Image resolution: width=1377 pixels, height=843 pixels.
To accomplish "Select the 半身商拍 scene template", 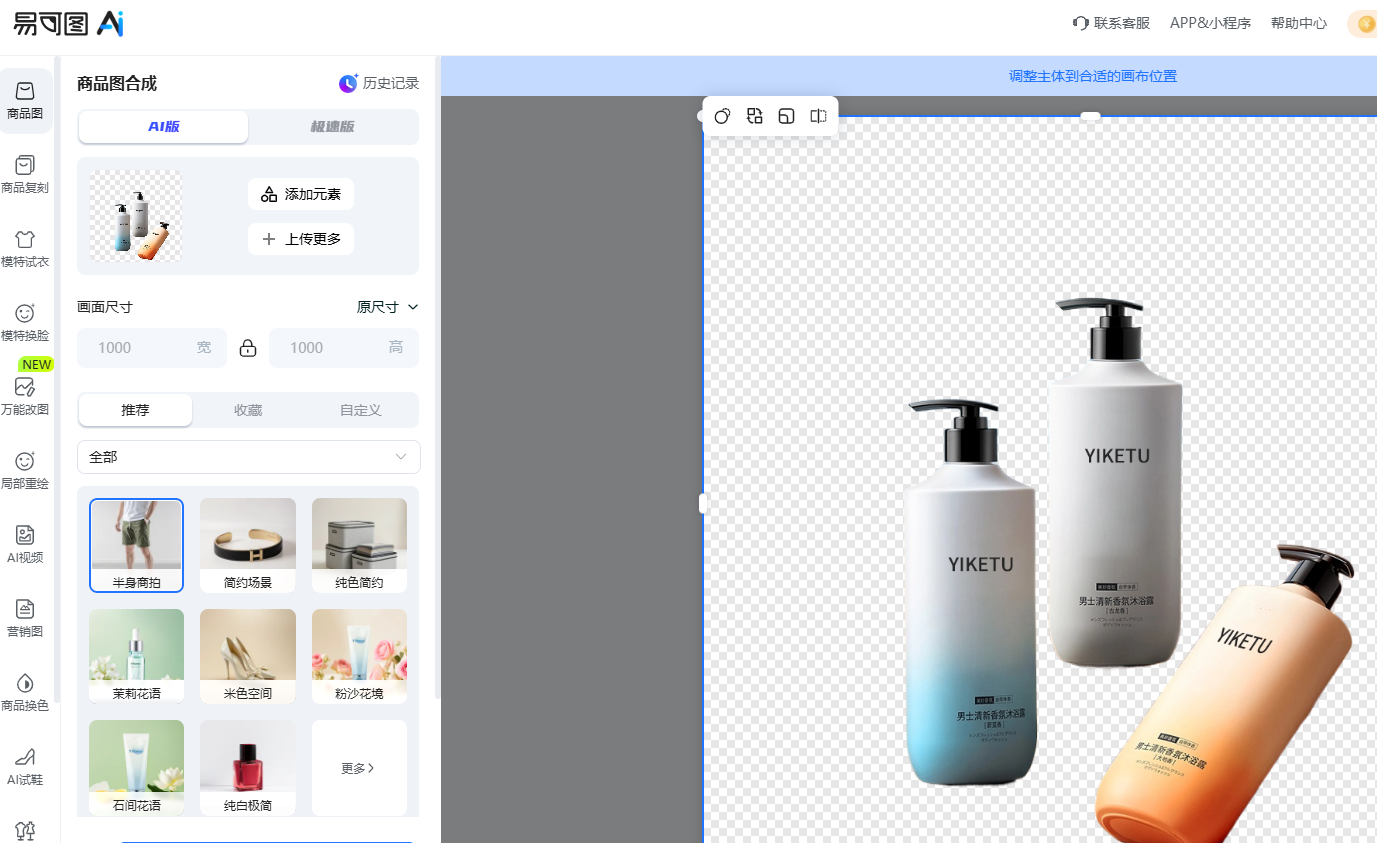I will 136,545.
